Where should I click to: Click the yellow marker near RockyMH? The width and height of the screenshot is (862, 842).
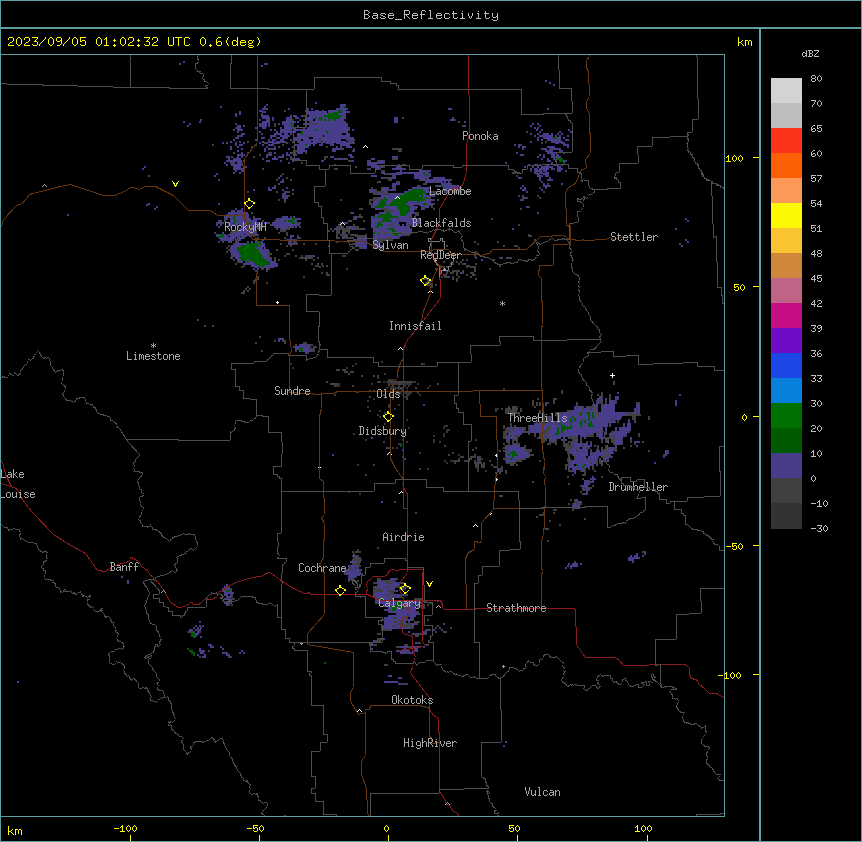point(250,204)
